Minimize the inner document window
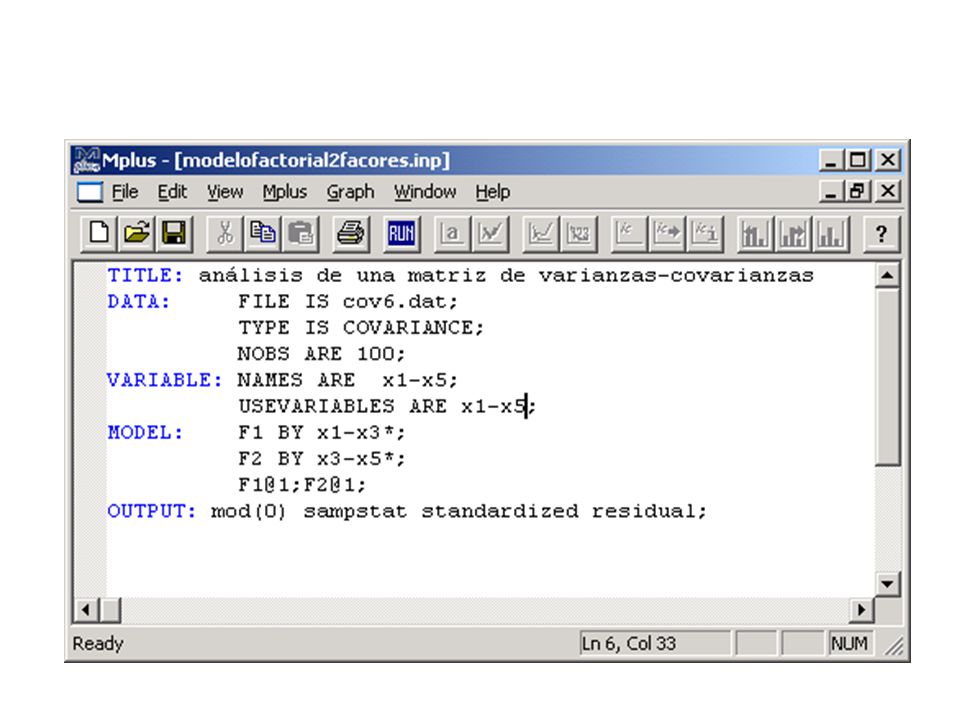960x720 pixels. (831, 192)
